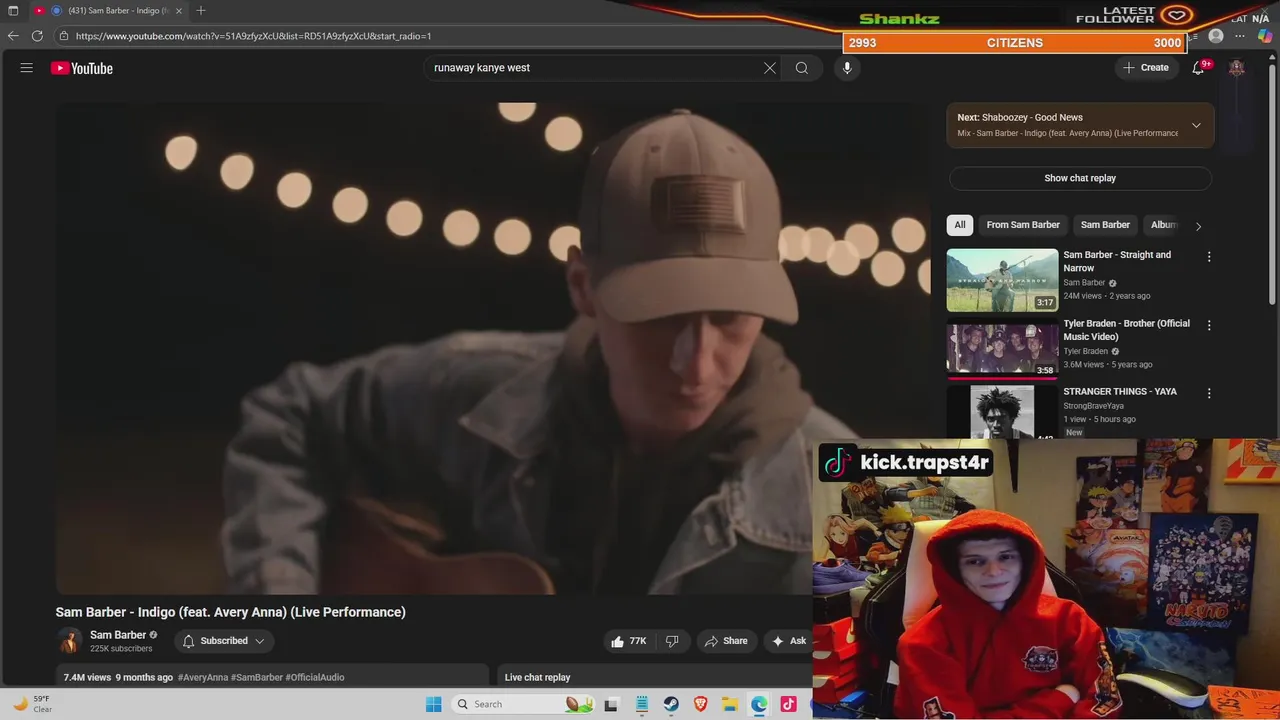Open options for Tyler Braden - Brother video
The height and width of the screenshot is (720, 1280).
pyautogui.click(x=1209, y=325)
